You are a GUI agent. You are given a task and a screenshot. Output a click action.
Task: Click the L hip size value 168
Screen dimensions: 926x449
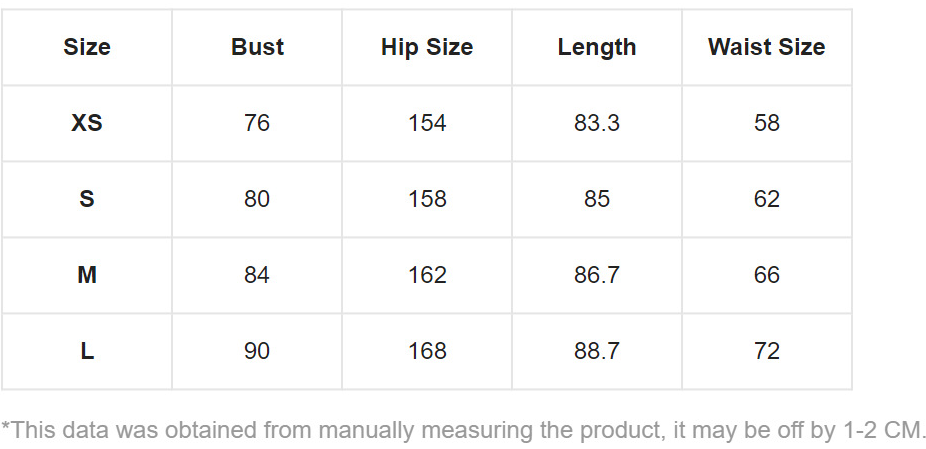(427, 351)
